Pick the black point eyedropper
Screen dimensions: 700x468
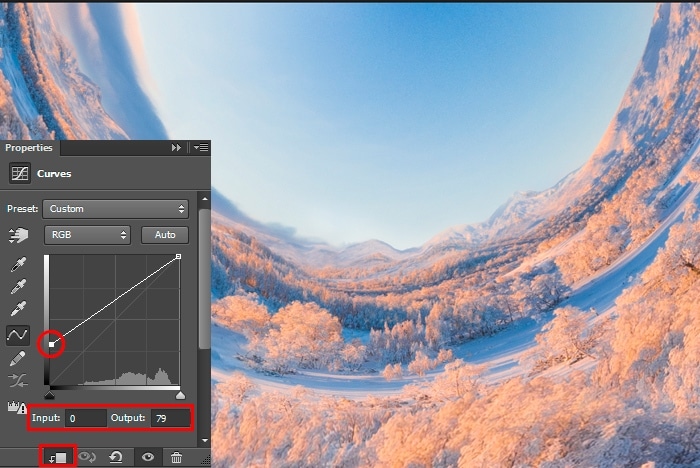[x=18, y=266]
